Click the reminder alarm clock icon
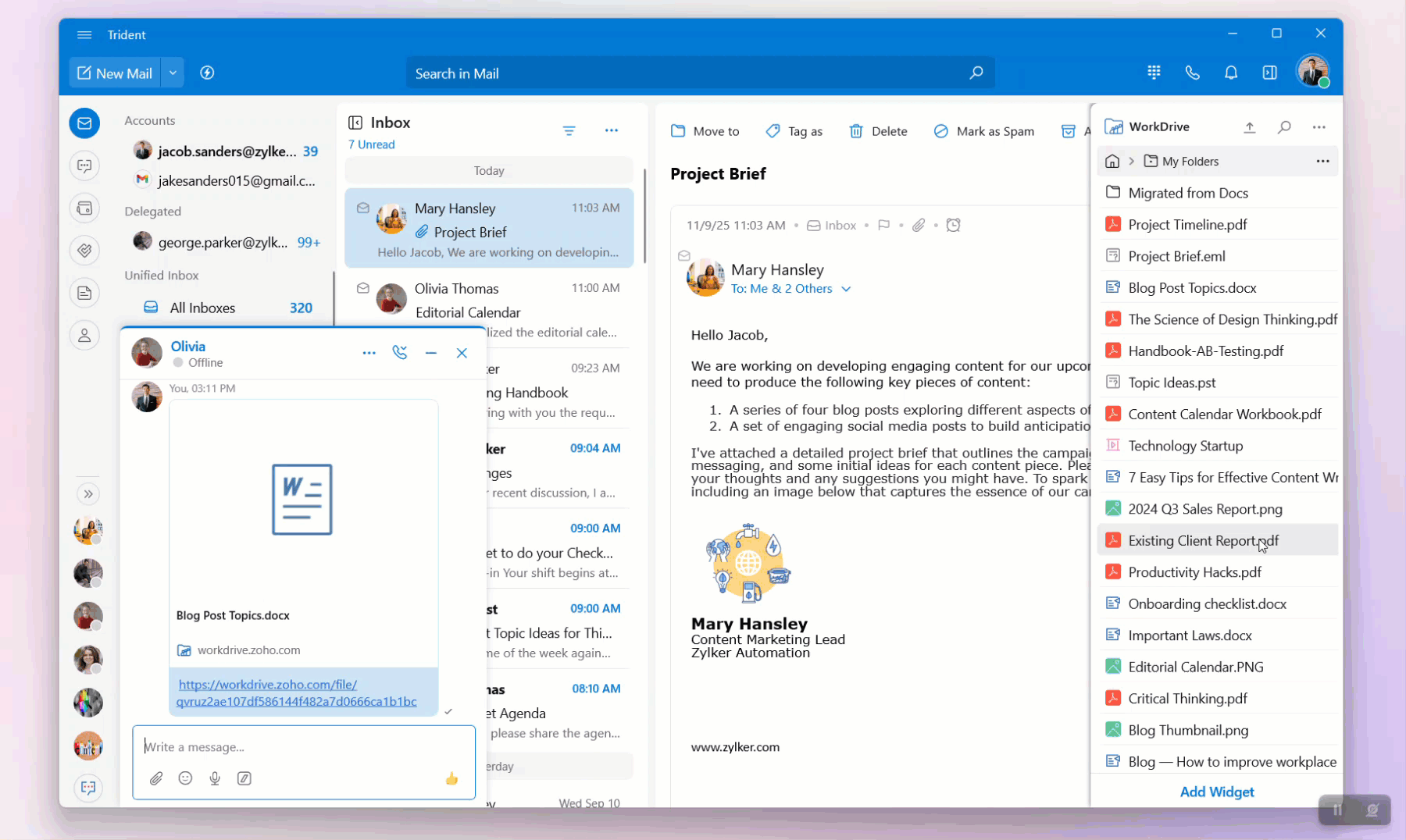1406x840 pixels. pos(953,225)
